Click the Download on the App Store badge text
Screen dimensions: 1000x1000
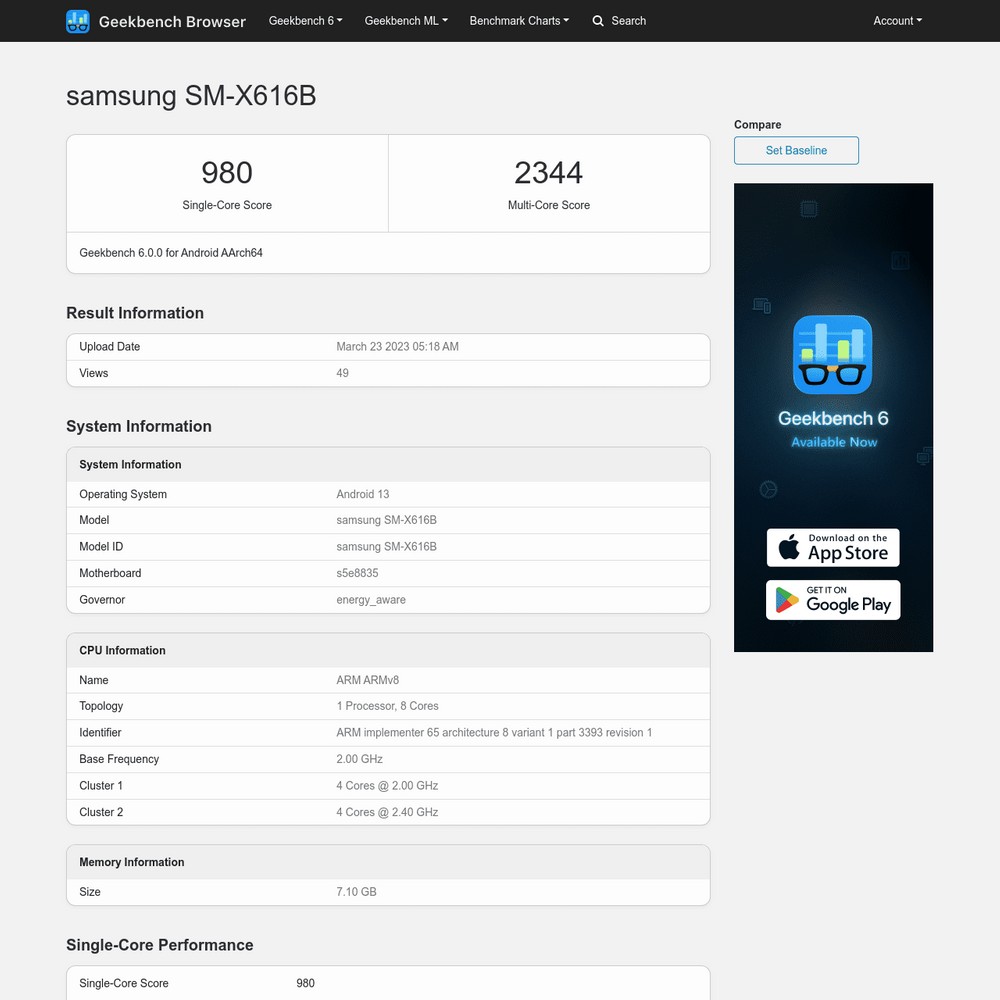coord(847,548)
